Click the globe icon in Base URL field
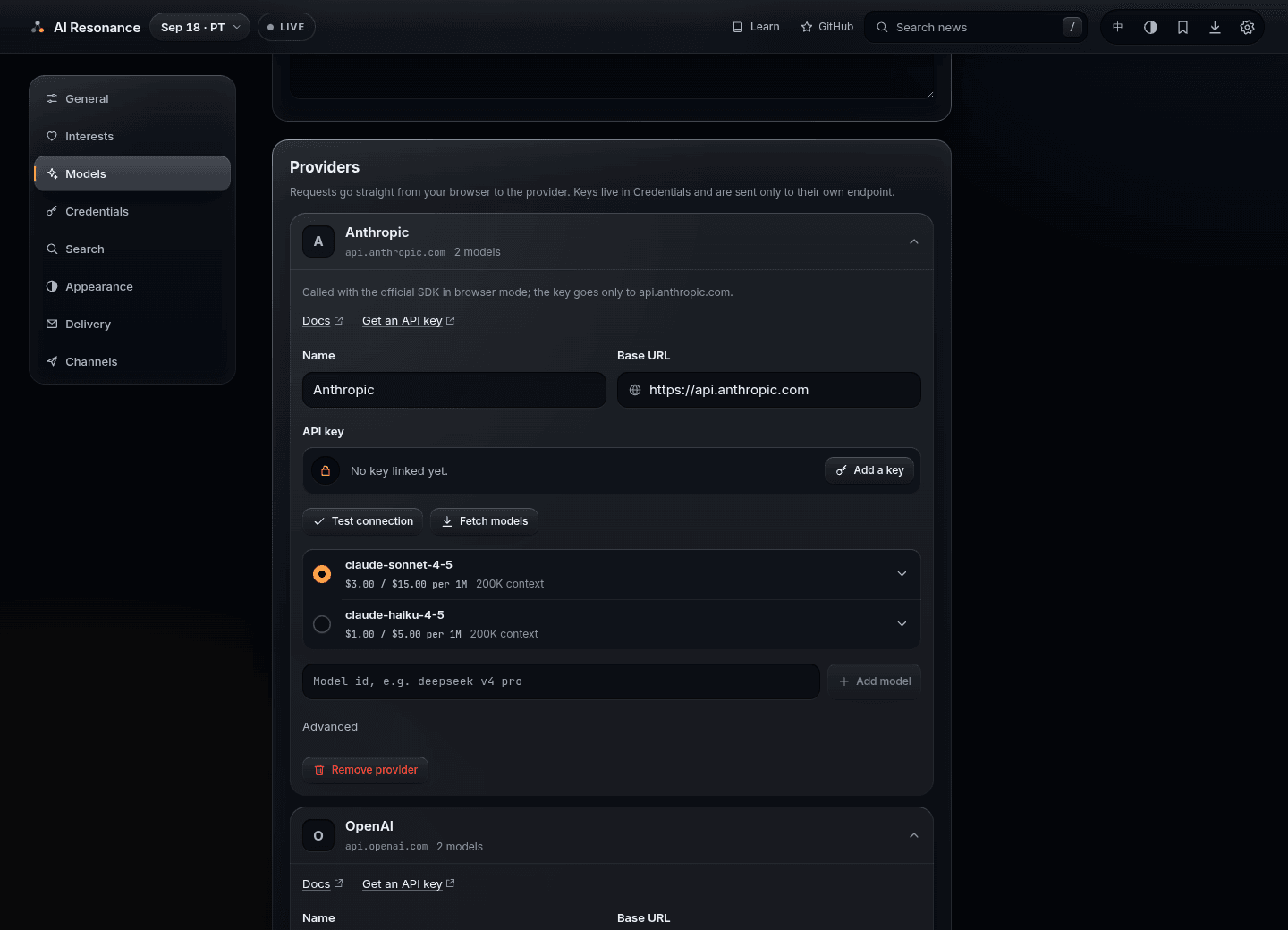This screenshot has height=930, width=1288. coord(635,390)
